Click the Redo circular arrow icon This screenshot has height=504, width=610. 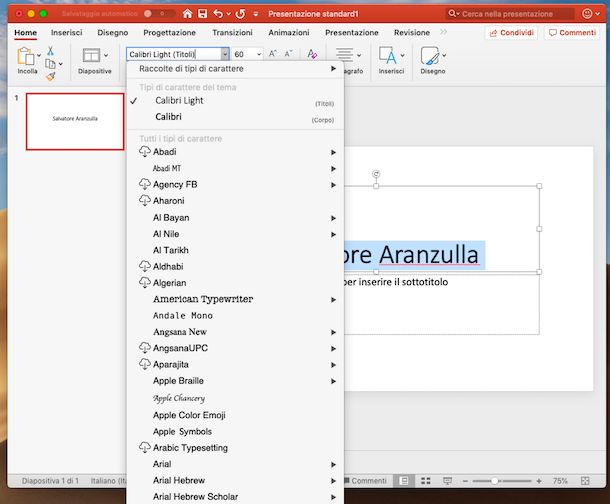[x=240, y=14]
